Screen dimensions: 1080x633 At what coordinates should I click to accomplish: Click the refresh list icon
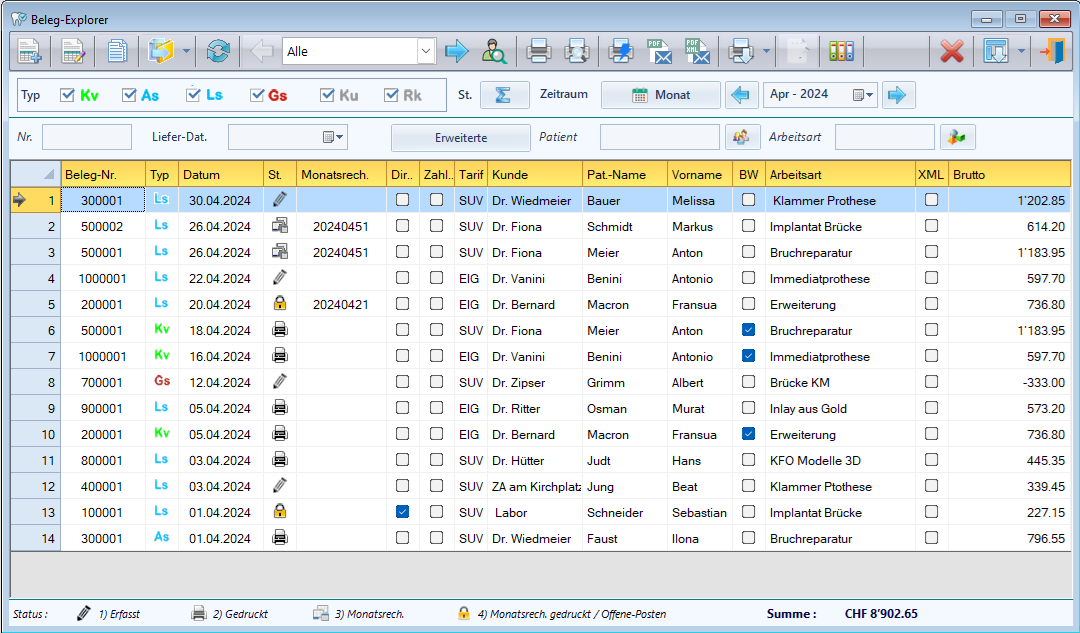click(x=218, y=51)
